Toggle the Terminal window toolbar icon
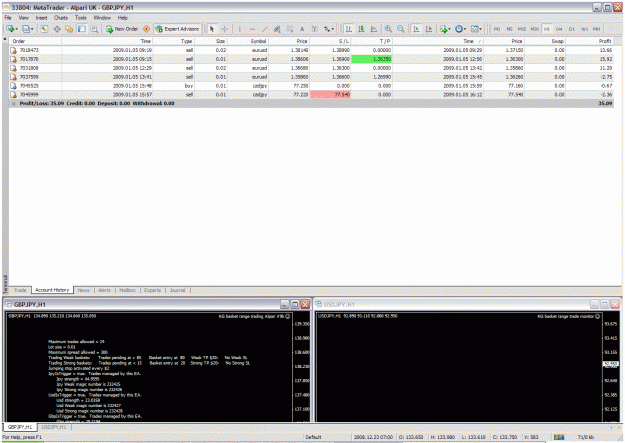 82,29
